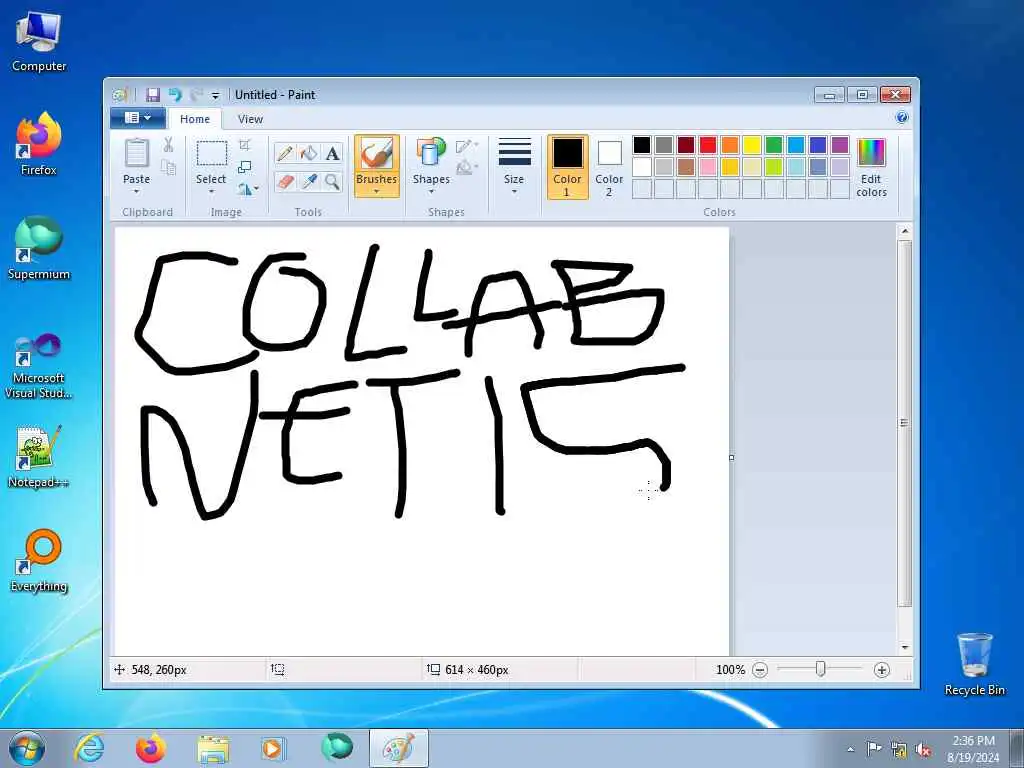
Task: Open Windows Media Player from taskbar
Action: pyautogui.click(x=272, y=748)
